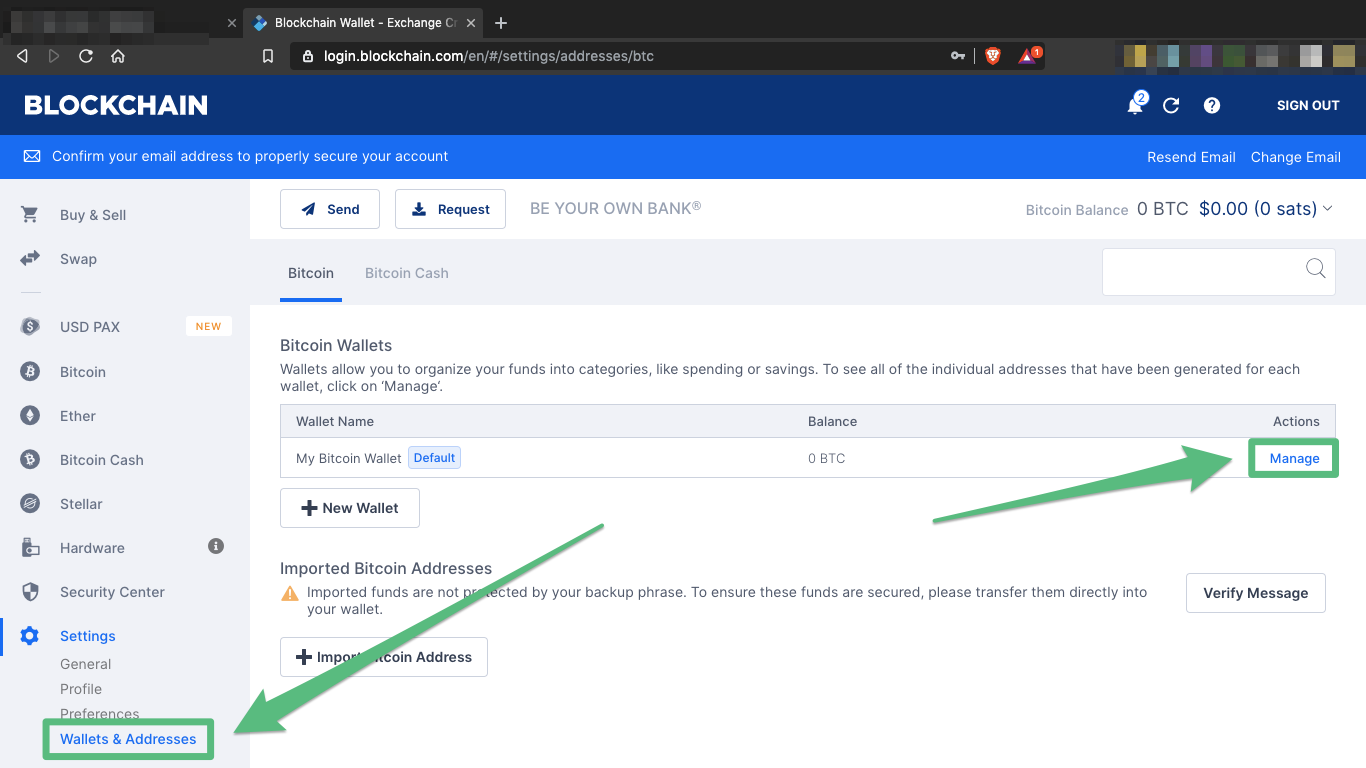1366x768 pixels.
Task: Select the Bitcoin tab
Action: click(311, 273)
